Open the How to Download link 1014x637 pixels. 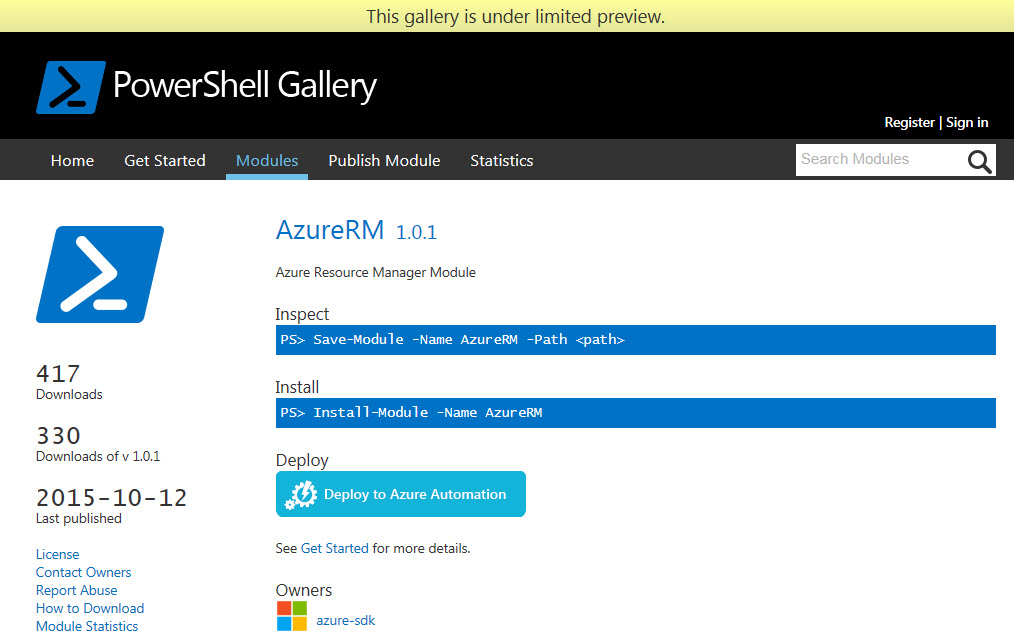pyautogui.click(x=90, y=609)
